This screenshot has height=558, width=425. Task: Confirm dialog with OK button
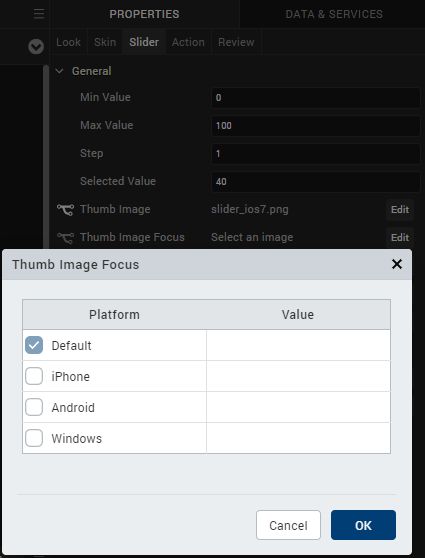click(363, 525)
